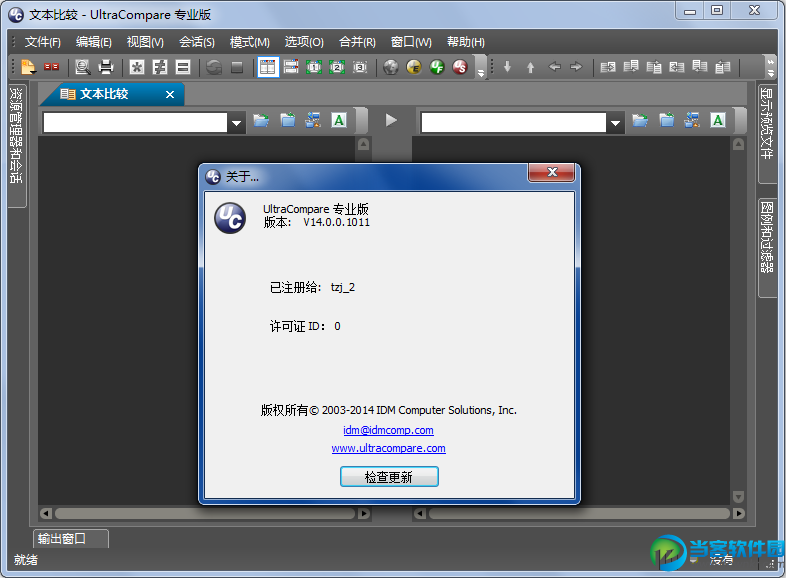Open the 选项(O) menu
786x578 pixels.
pyautogui.click(x=304, y=42)
